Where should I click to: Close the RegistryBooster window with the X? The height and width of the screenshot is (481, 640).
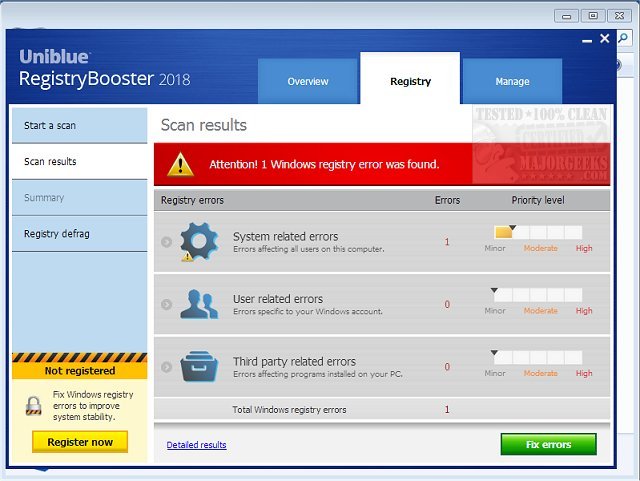[x=604, y=39]
